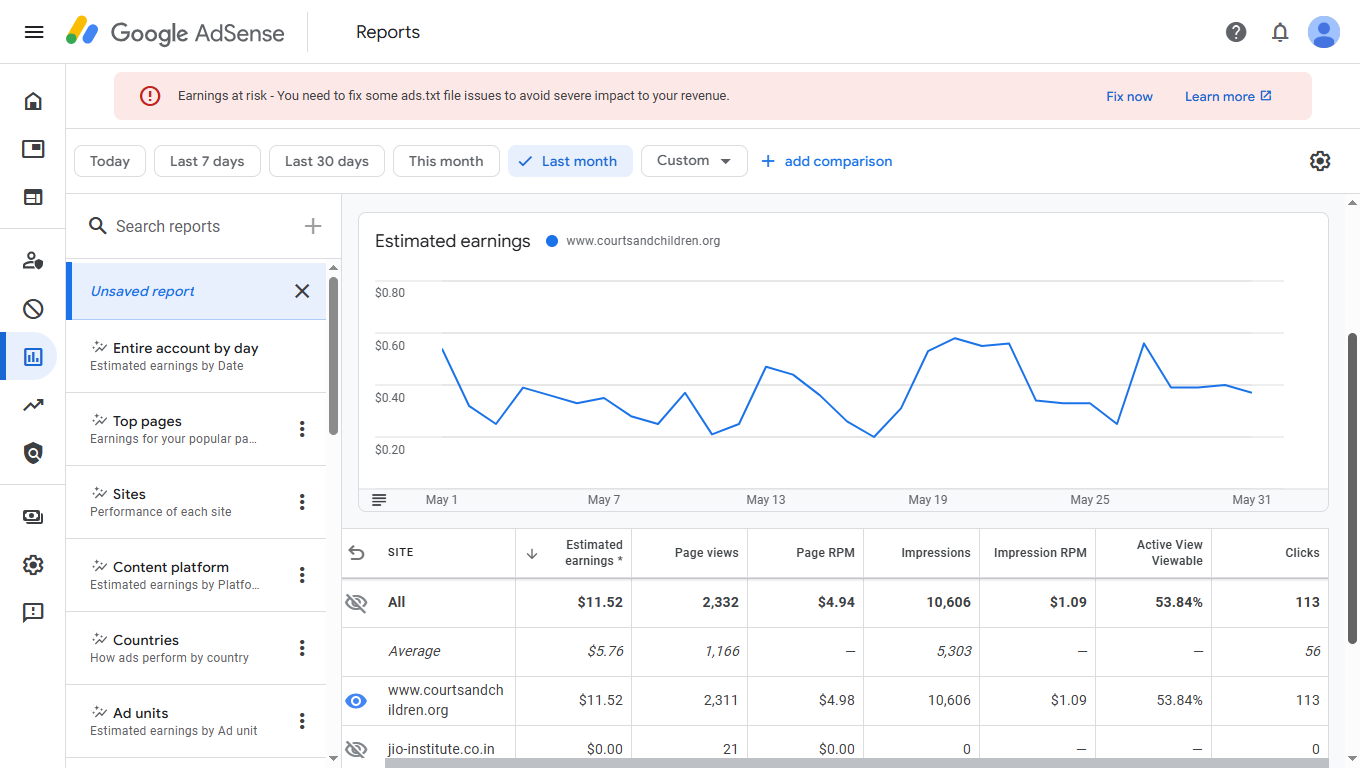
Task: Open Policy center shield icon
Action: click(x=33, y=453)
